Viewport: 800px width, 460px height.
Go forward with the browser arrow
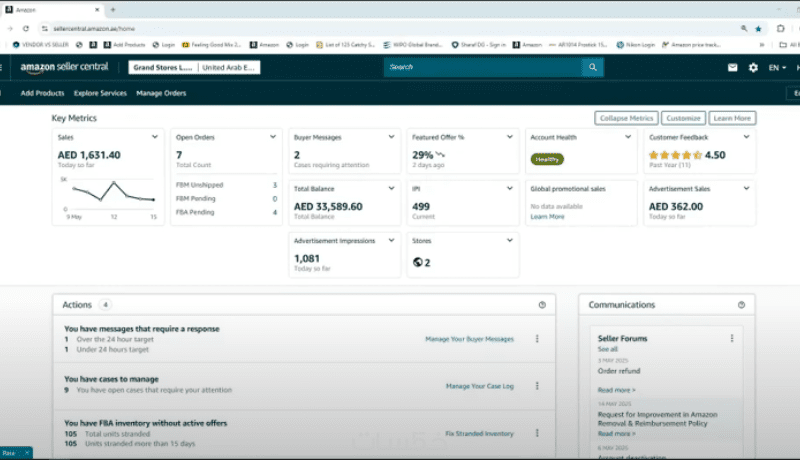click(10, 29)
